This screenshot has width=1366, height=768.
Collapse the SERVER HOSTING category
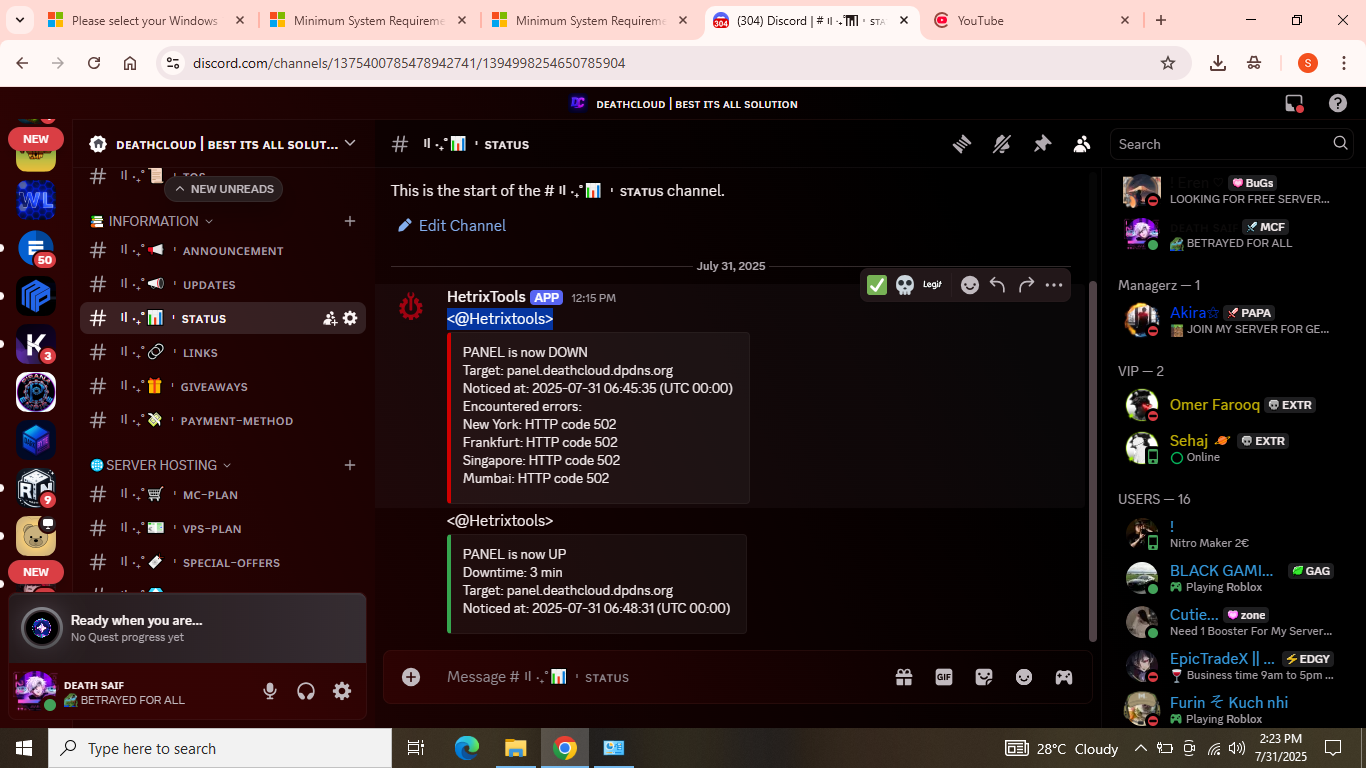tap(161, 465)
